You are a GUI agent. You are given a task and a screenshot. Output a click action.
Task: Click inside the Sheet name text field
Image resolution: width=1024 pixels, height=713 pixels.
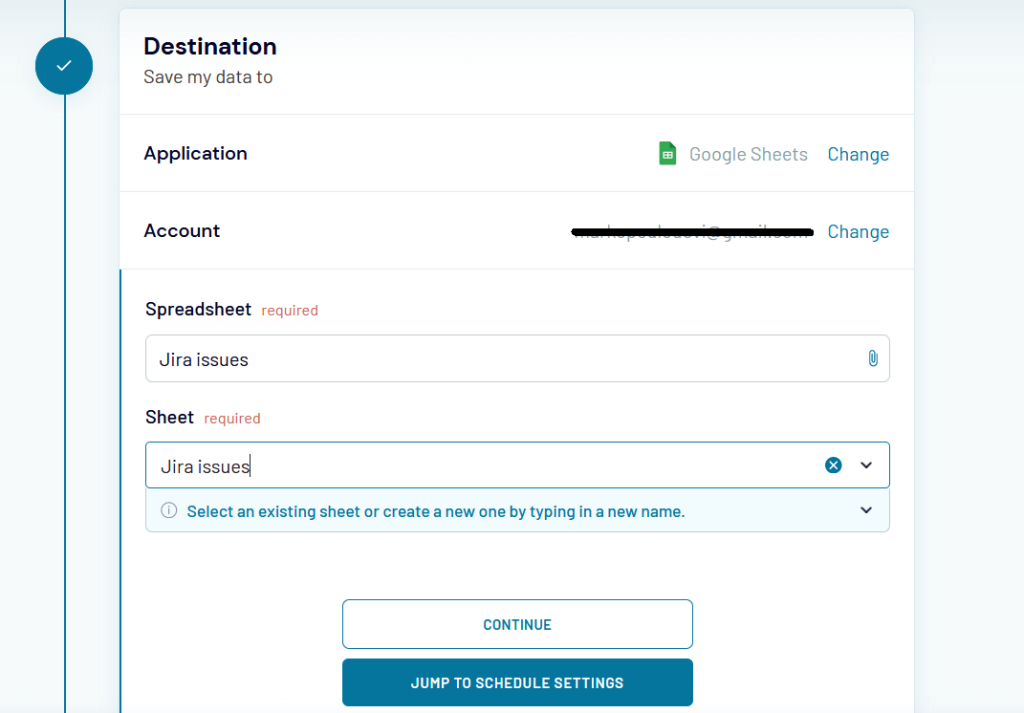(483, 466)
